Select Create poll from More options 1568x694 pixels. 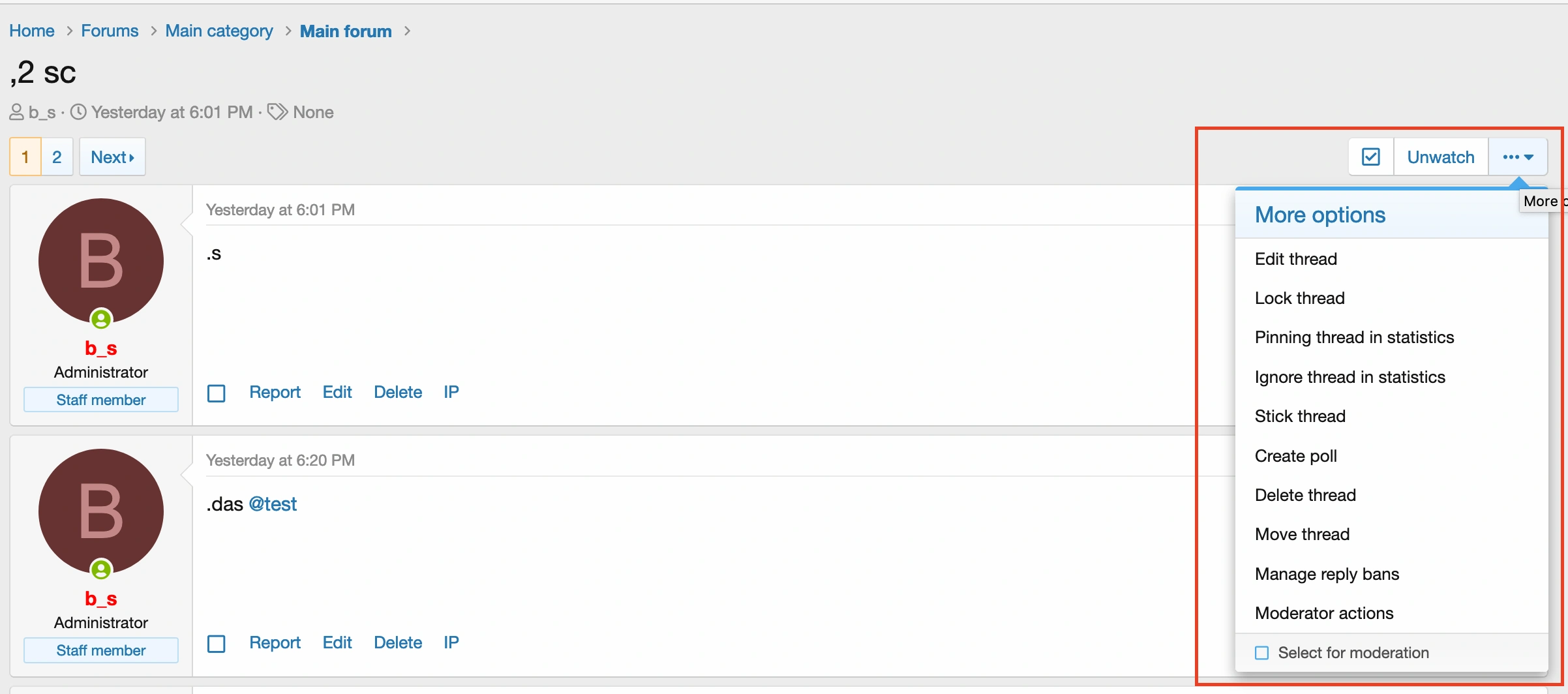pyautogui.click(x=1295, y=456)
